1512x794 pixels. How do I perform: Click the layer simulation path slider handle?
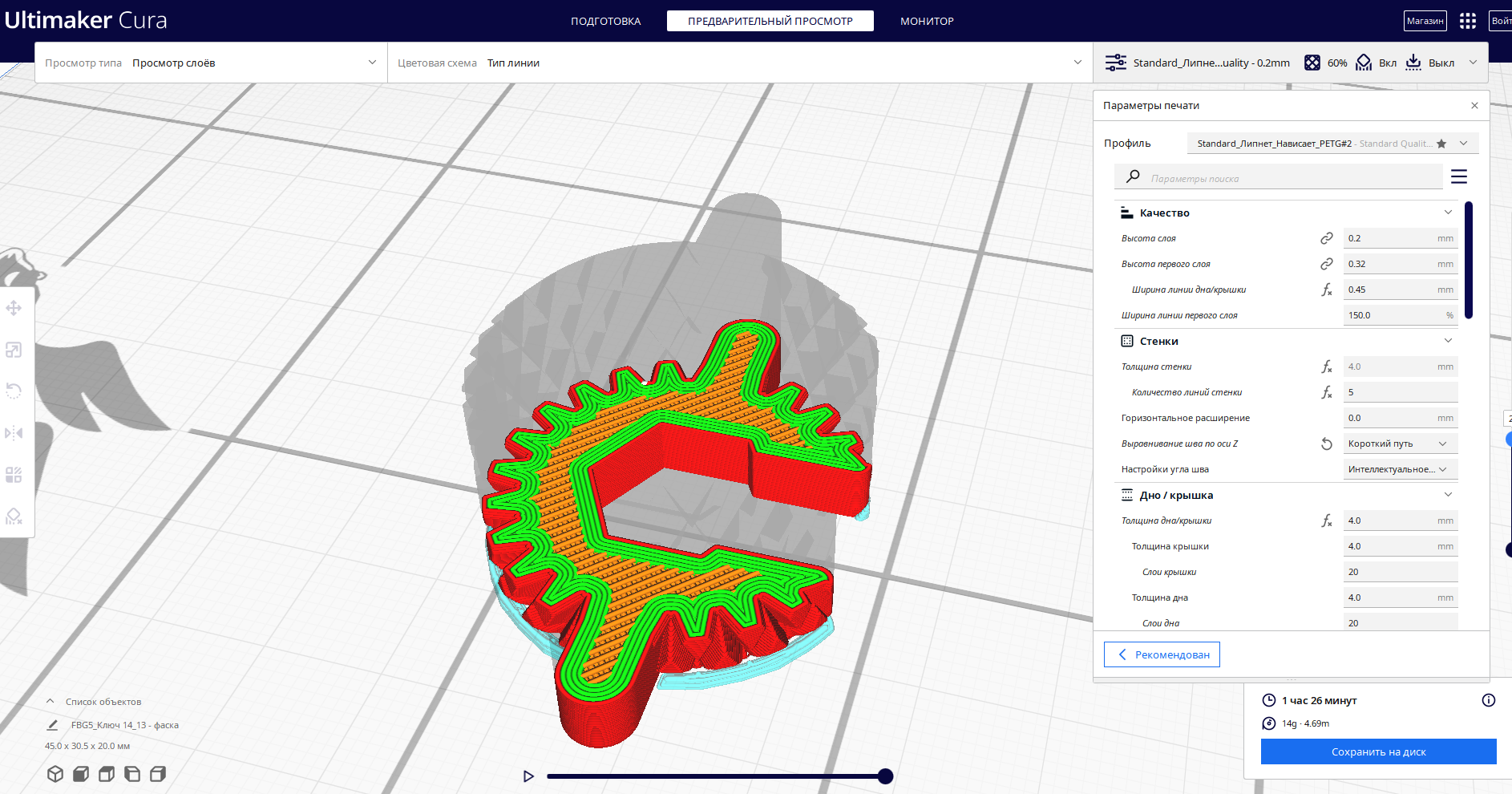pyautogui.click(x=885, y=776)
